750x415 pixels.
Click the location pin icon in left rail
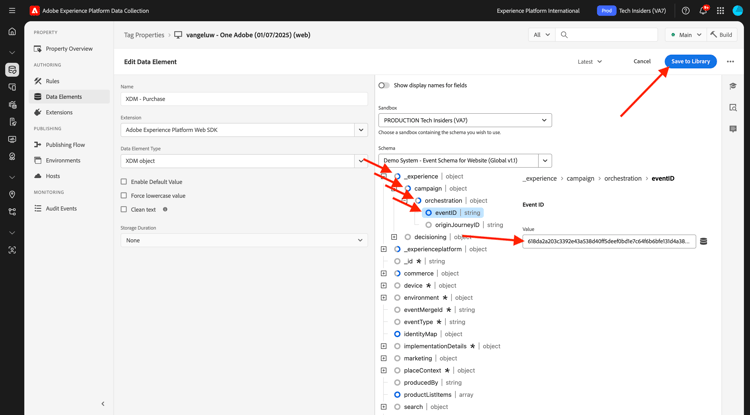coord(12,194)
